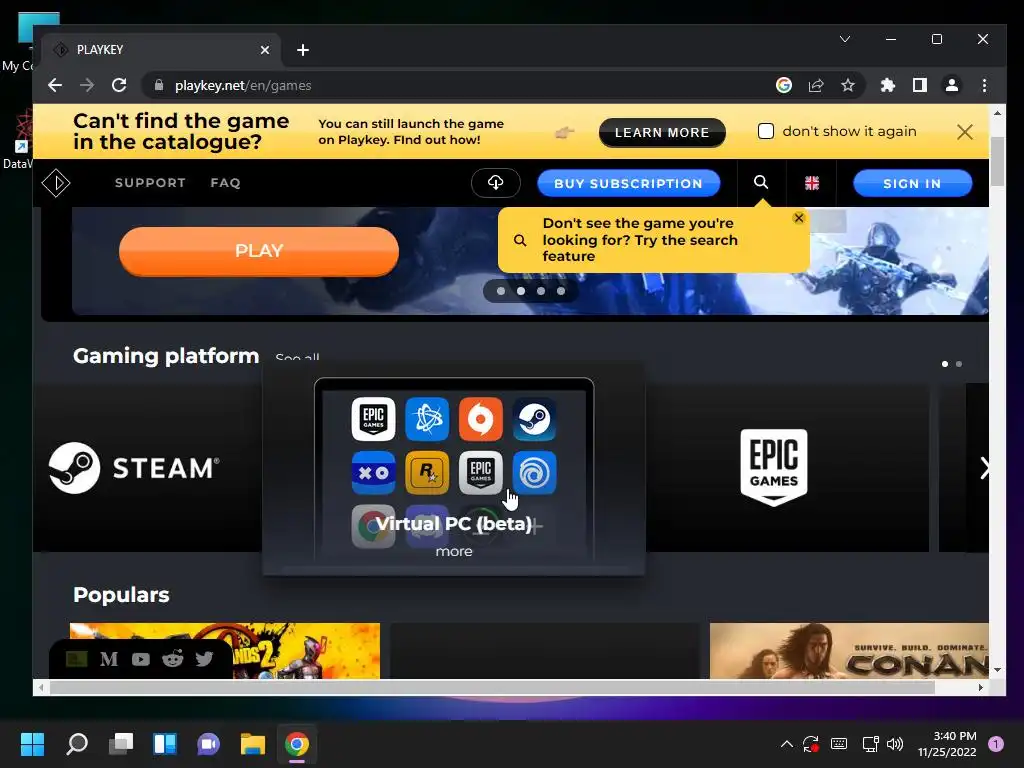Click BUY SUBSCRIPTION
1024x768 pixels.
click(x=628, y=184)
